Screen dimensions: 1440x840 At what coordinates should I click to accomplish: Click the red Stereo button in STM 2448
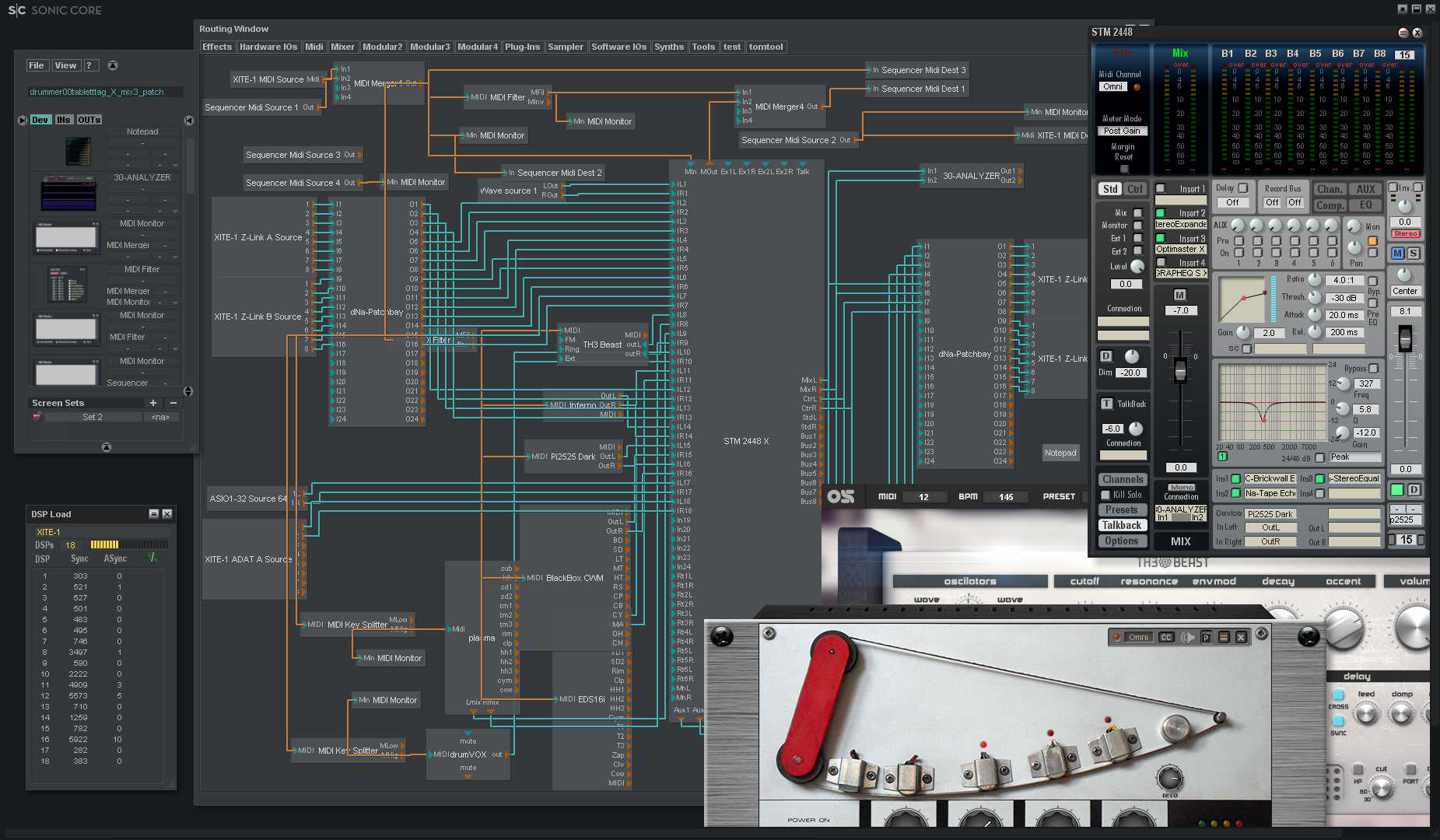[1405, 233]
